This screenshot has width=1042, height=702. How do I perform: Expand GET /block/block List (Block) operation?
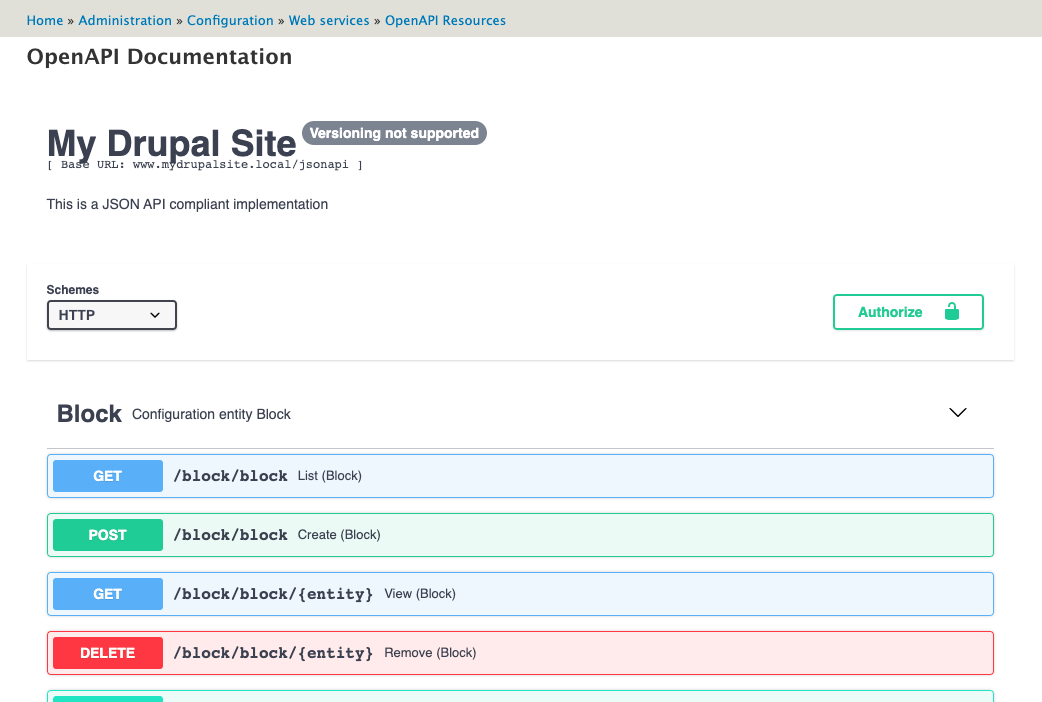coord(520,476)
